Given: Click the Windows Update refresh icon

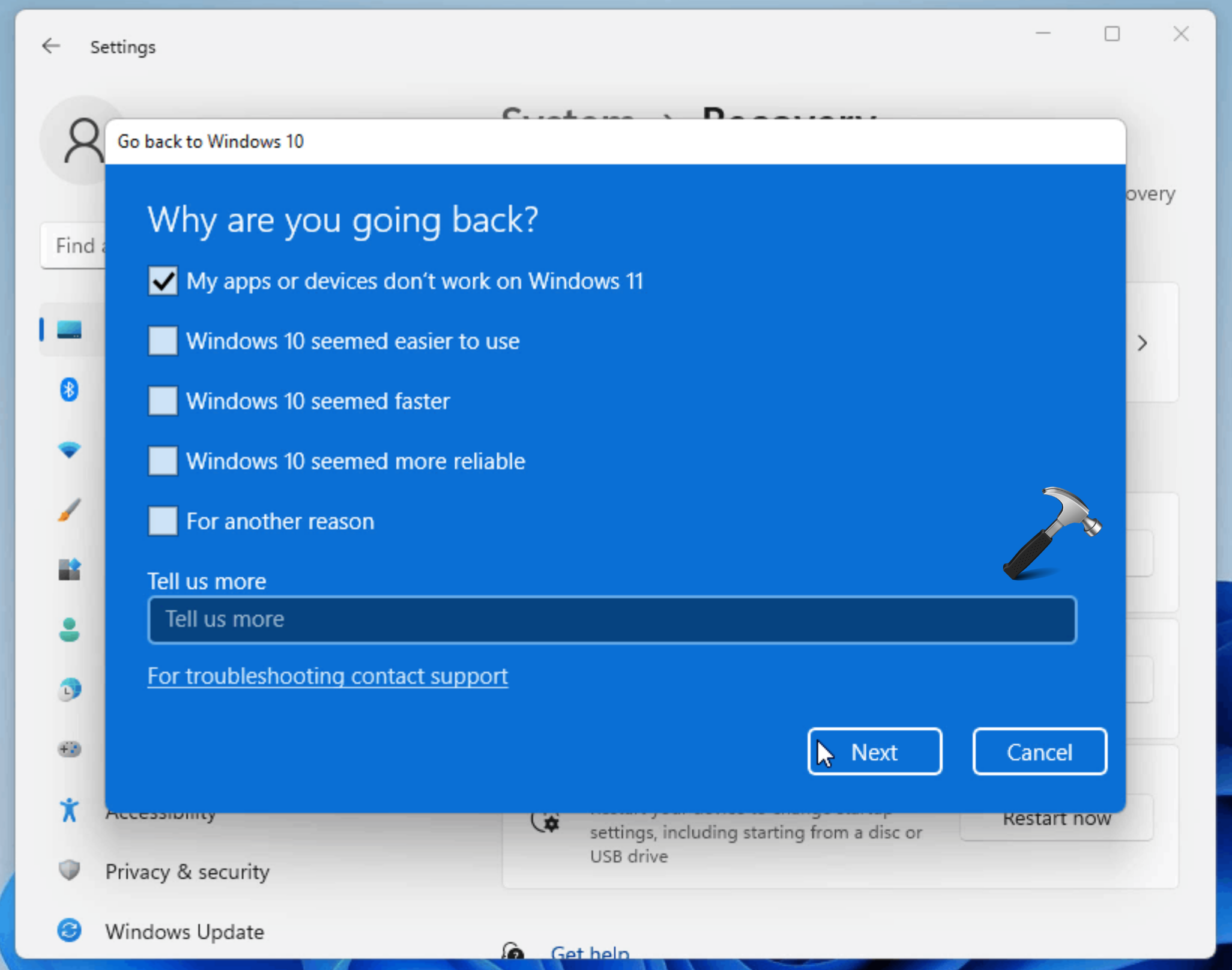Looking at the screenshot, I should [70, 930].
